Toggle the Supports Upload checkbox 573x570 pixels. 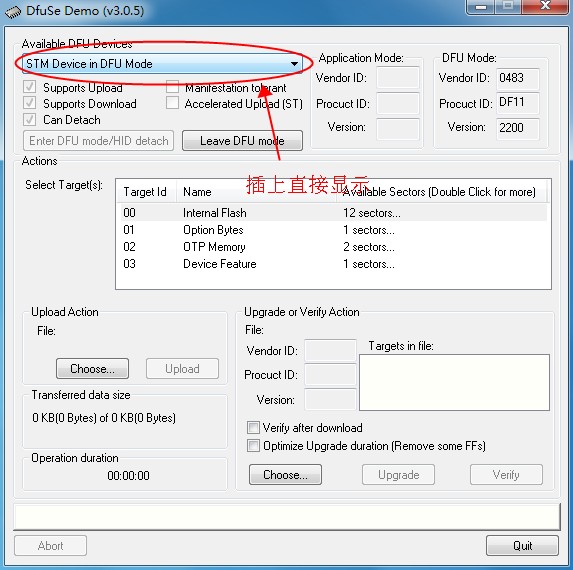pyautogui.click(x=29, y=87)
